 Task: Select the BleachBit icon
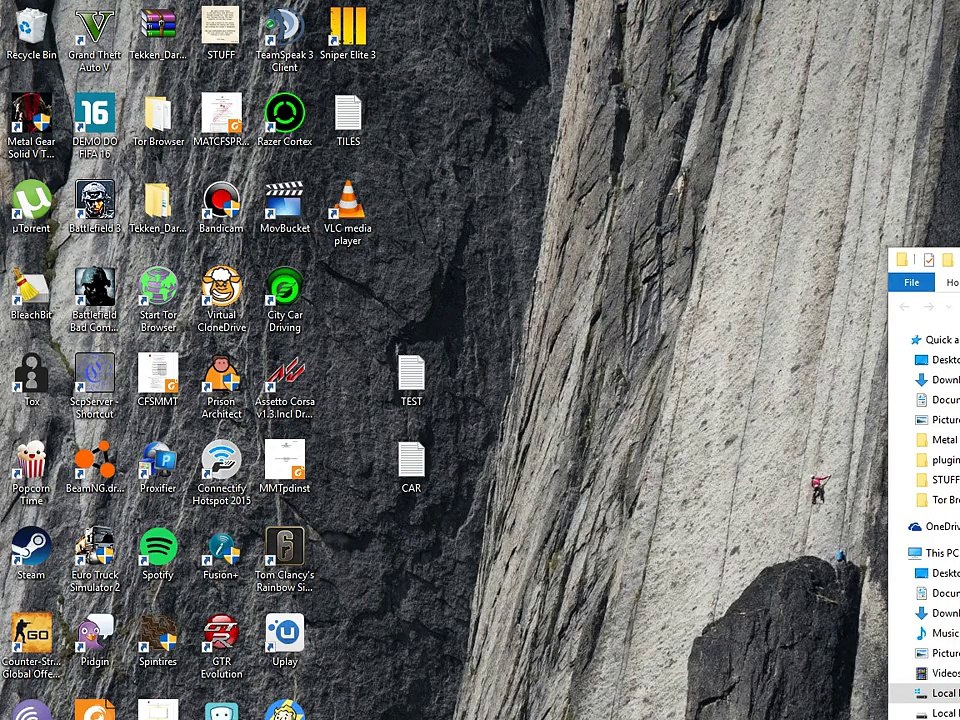[31, 293]
